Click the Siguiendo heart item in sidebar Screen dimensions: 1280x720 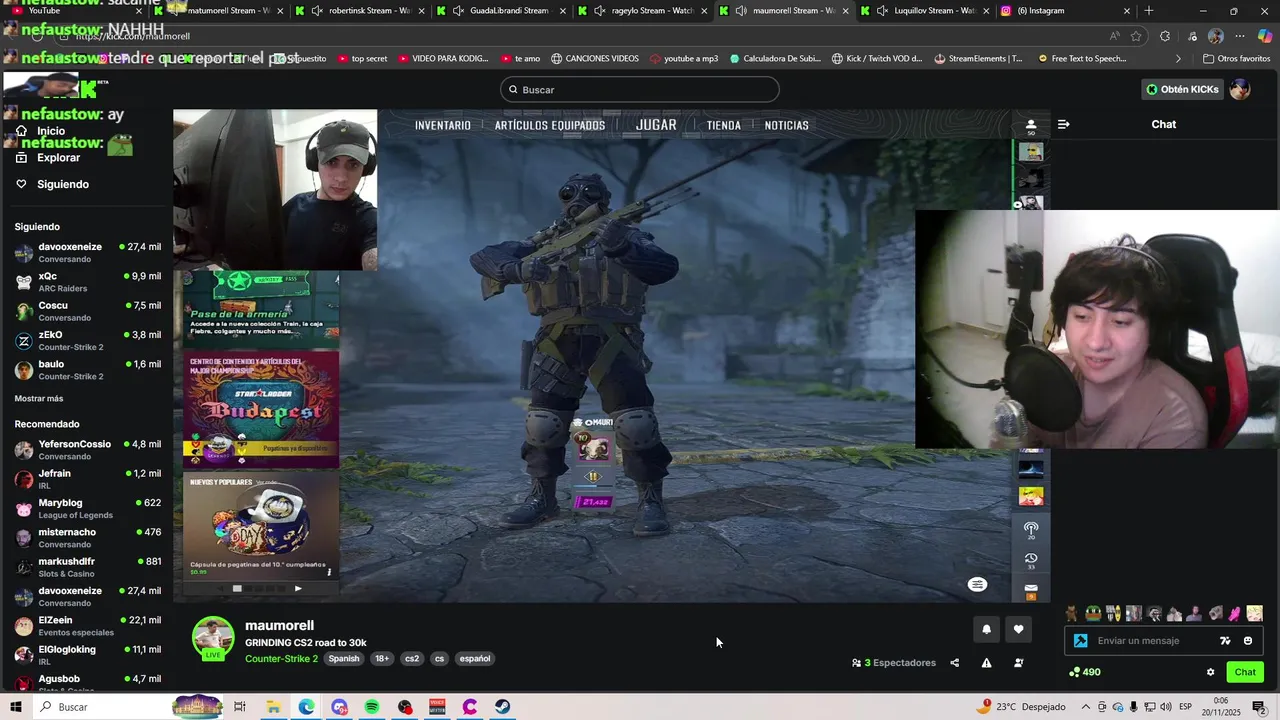52,184
